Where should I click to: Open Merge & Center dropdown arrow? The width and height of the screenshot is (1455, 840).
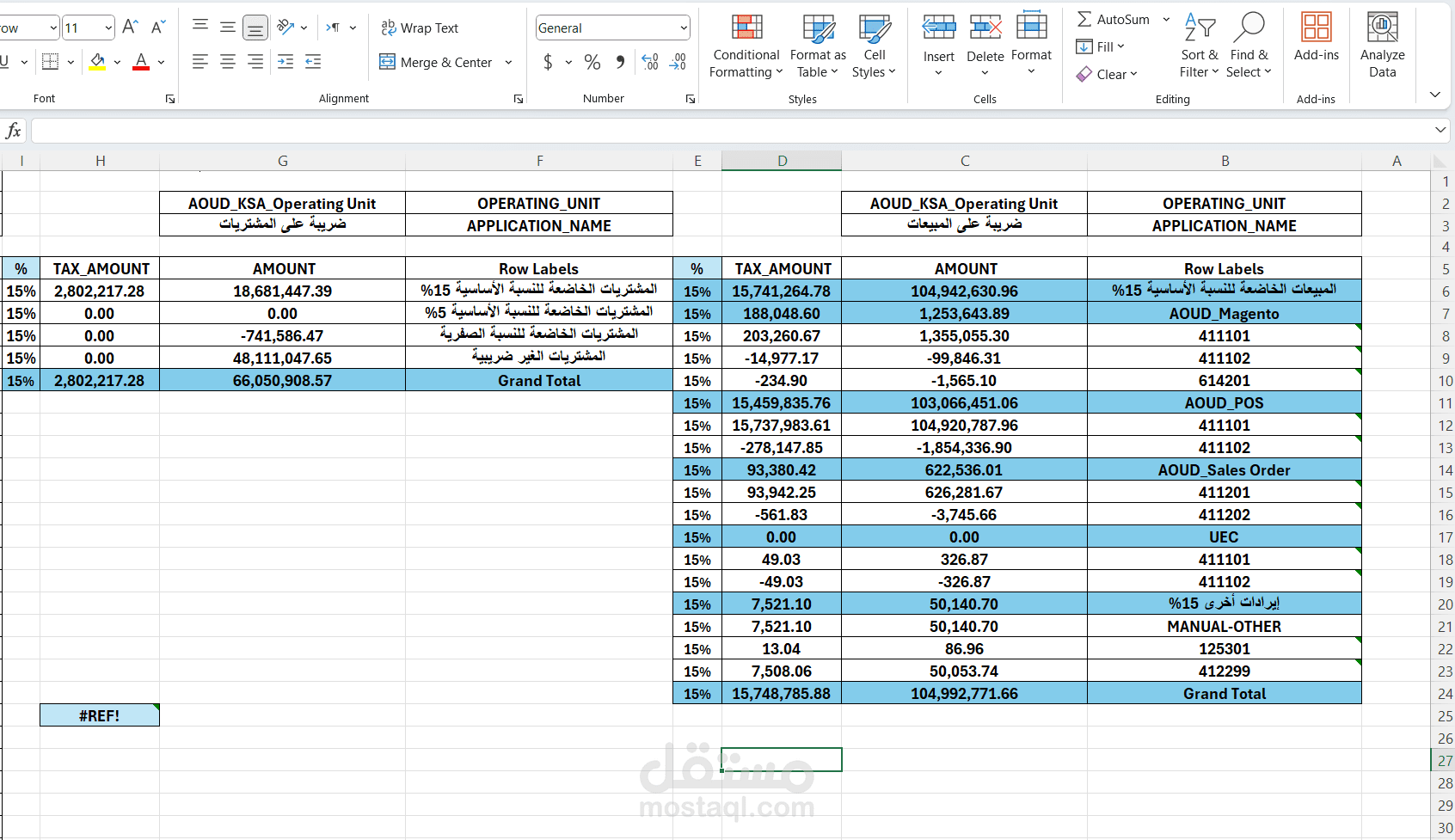(x=509, y=62)
